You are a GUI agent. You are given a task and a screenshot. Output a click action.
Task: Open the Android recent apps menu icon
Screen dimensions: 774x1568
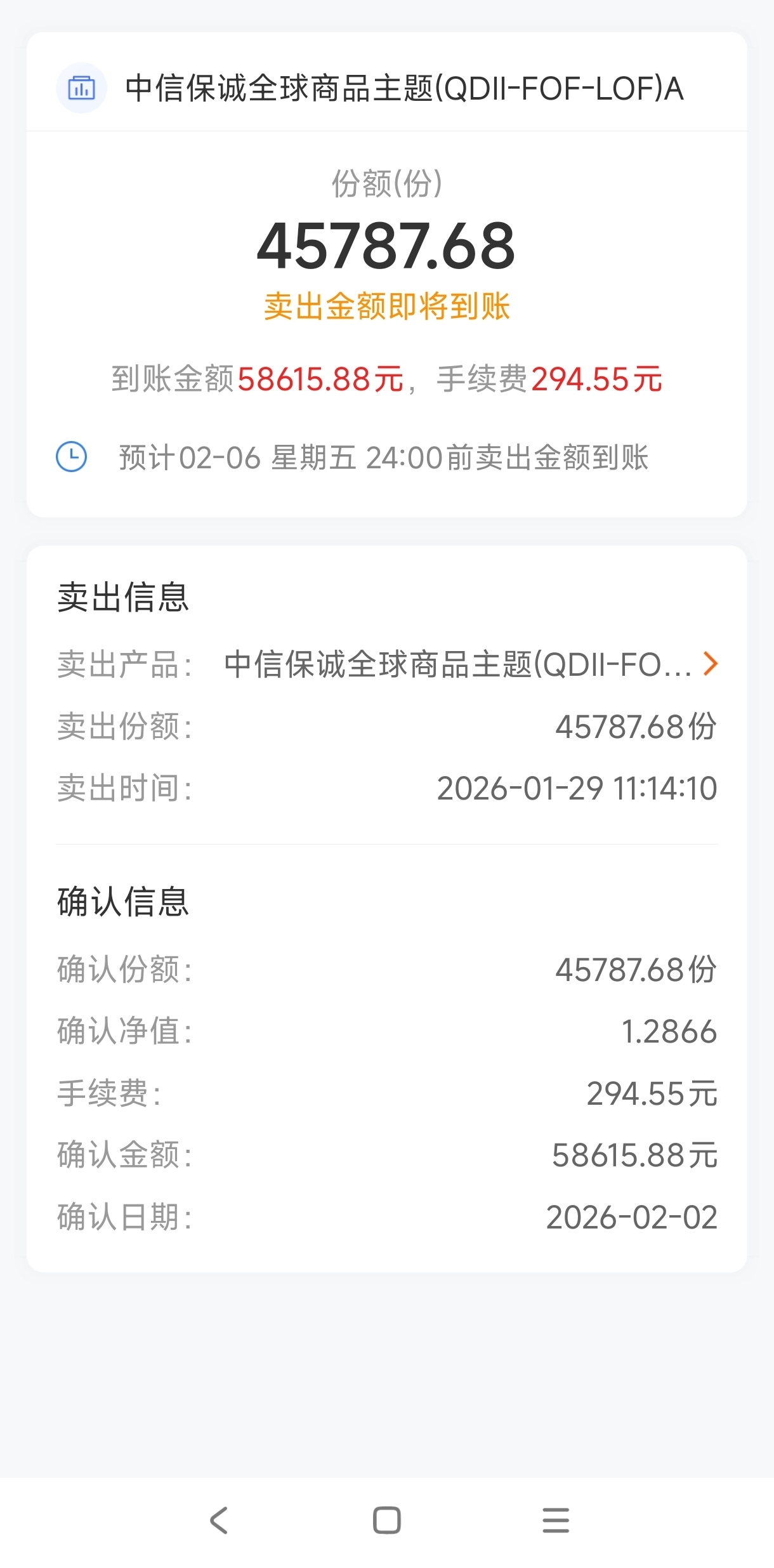[556, 1520]
